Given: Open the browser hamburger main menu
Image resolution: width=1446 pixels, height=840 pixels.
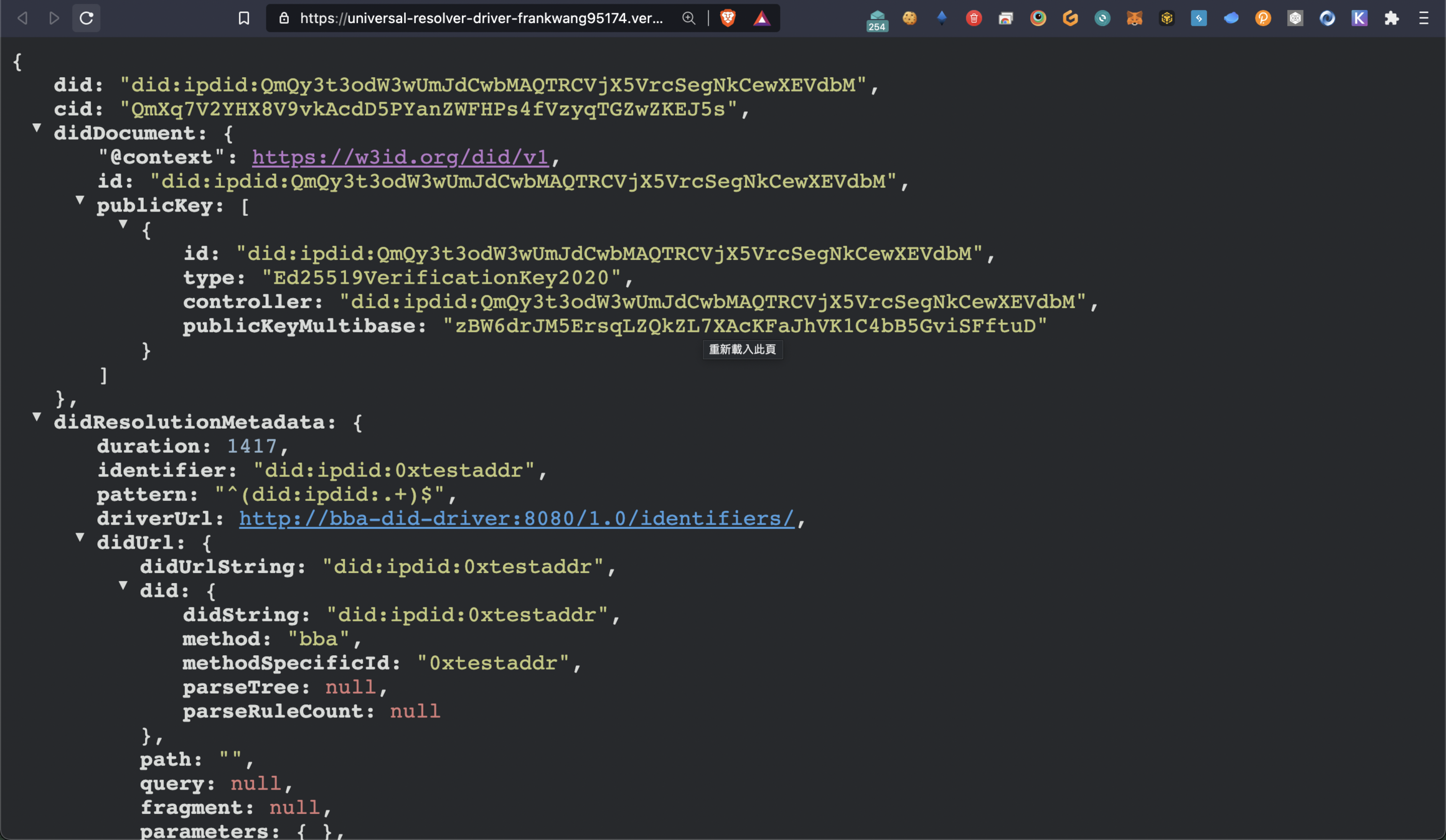Looking at the screenshot, I should 1424,18.
